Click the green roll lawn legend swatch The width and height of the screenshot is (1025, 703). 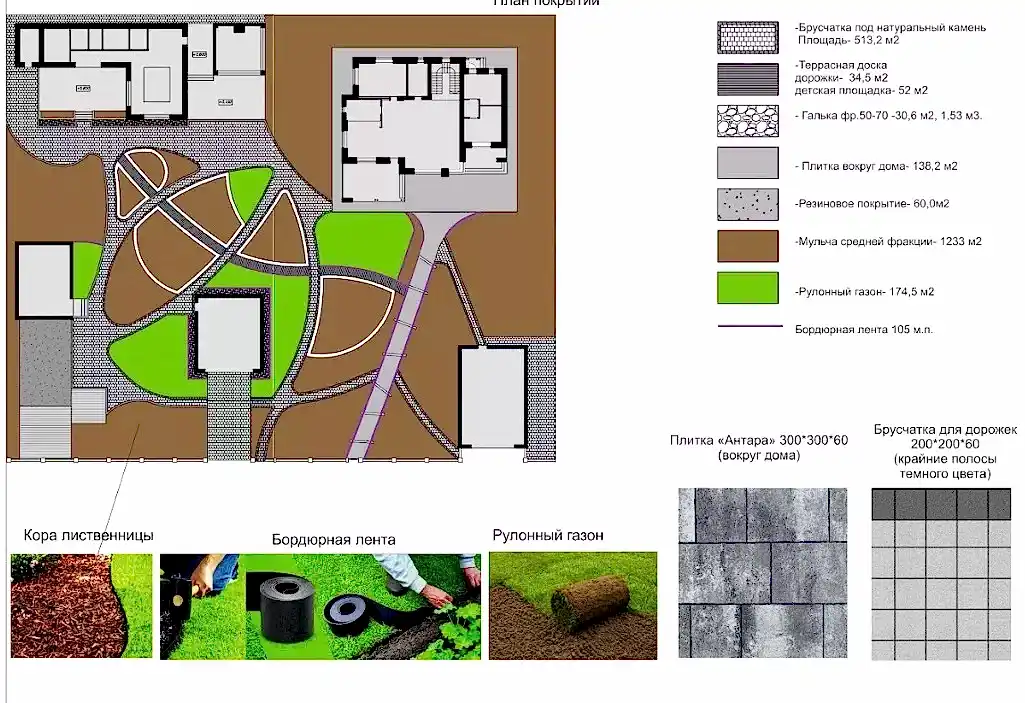pos(748,288)
